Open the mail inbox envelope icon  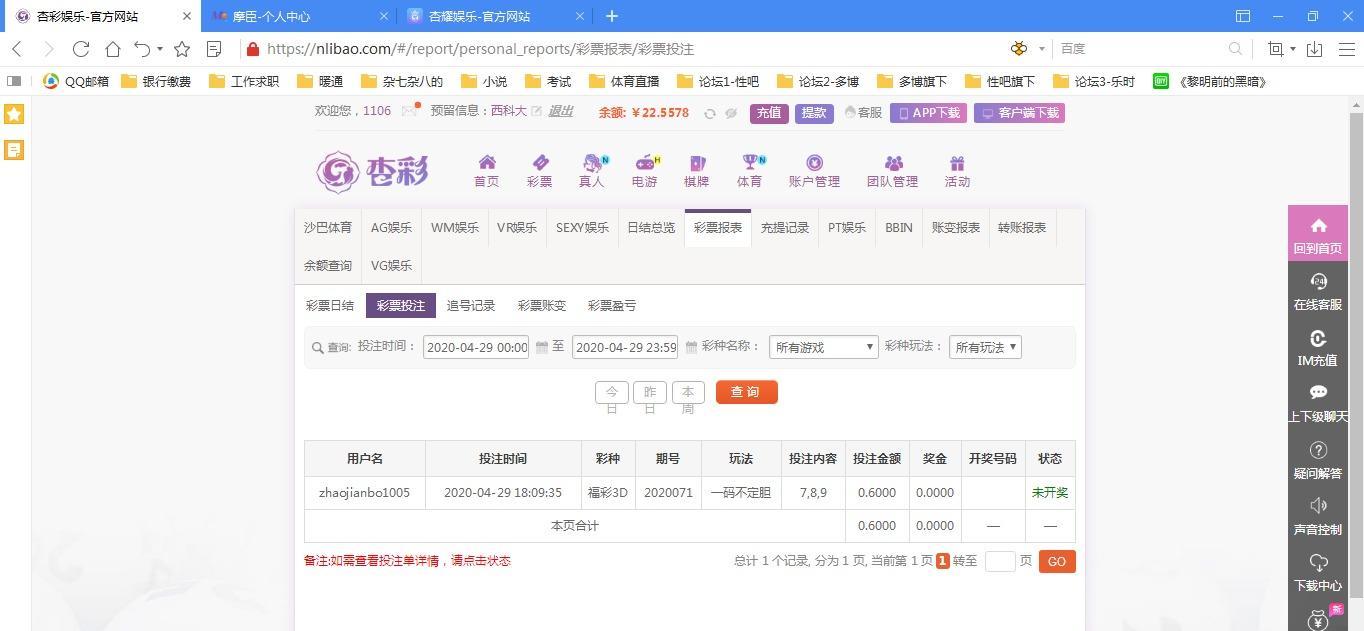point(409,112)
